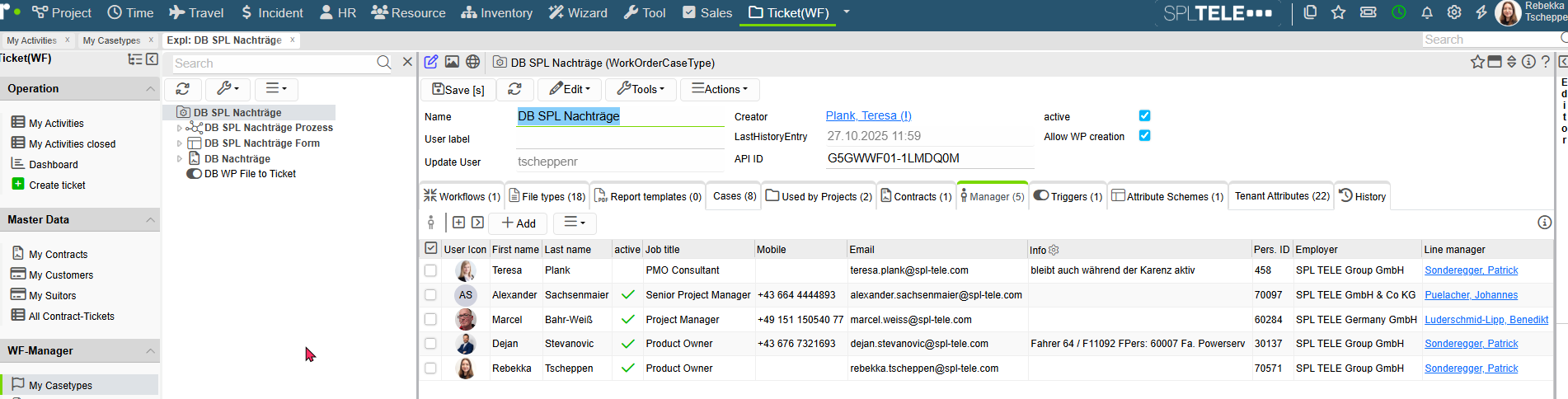Switch to File types (18) tab
The image size is (1568, 399).
(x=547, y=196)
